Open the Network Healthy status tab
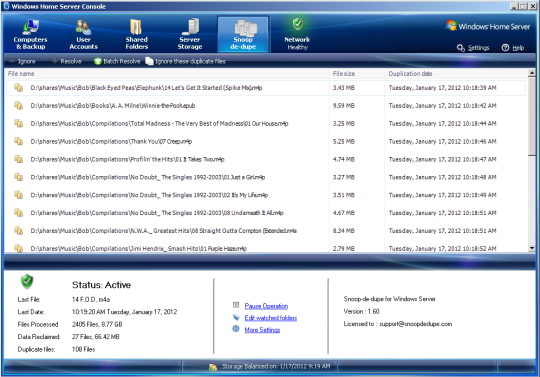This screenshot has height=377, width=540. (x=297, y=35)
